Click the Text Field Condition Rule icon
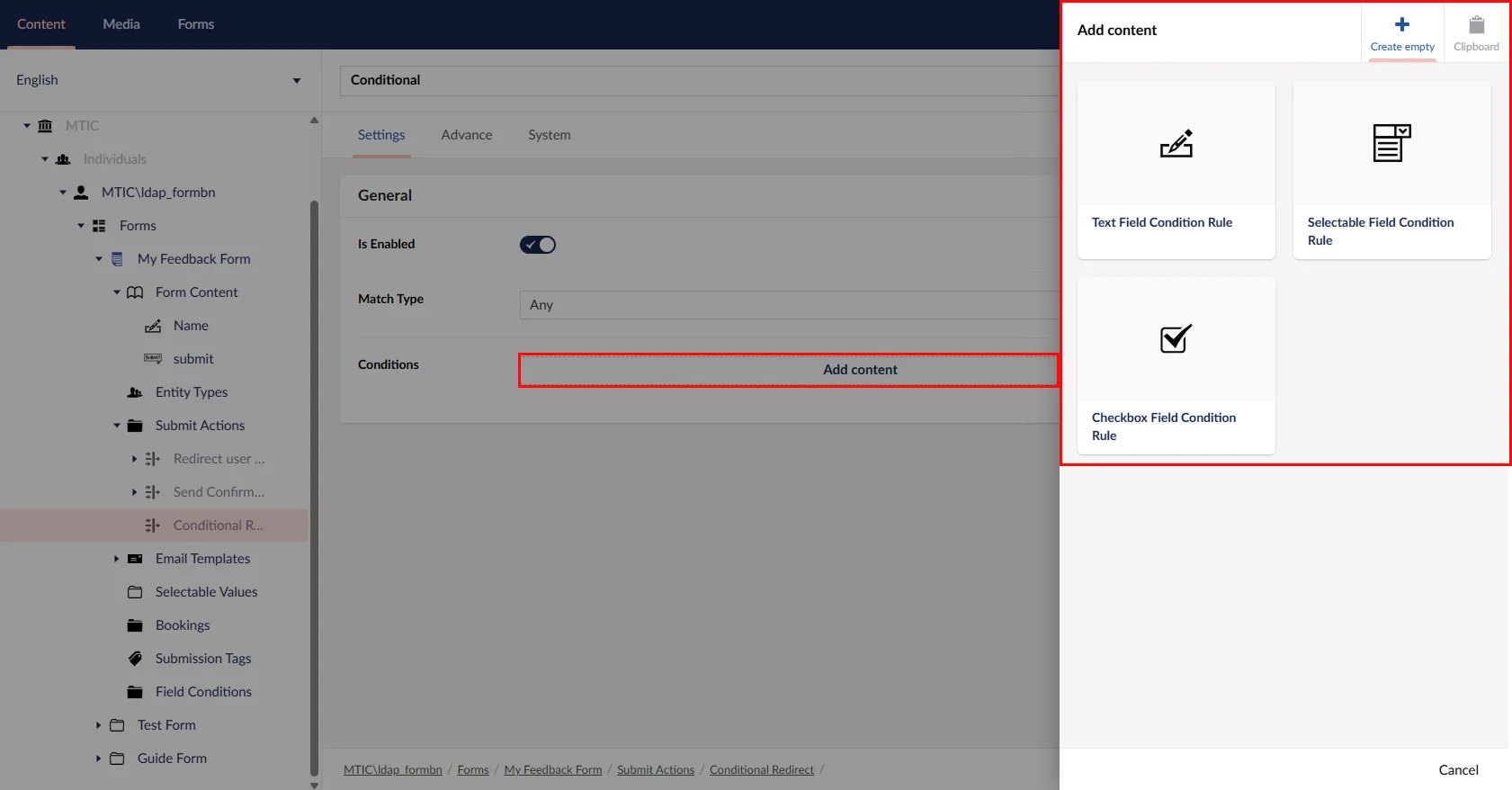Image resolution: width=1512 pixels, height=790 pixels. click(1176, 144)
